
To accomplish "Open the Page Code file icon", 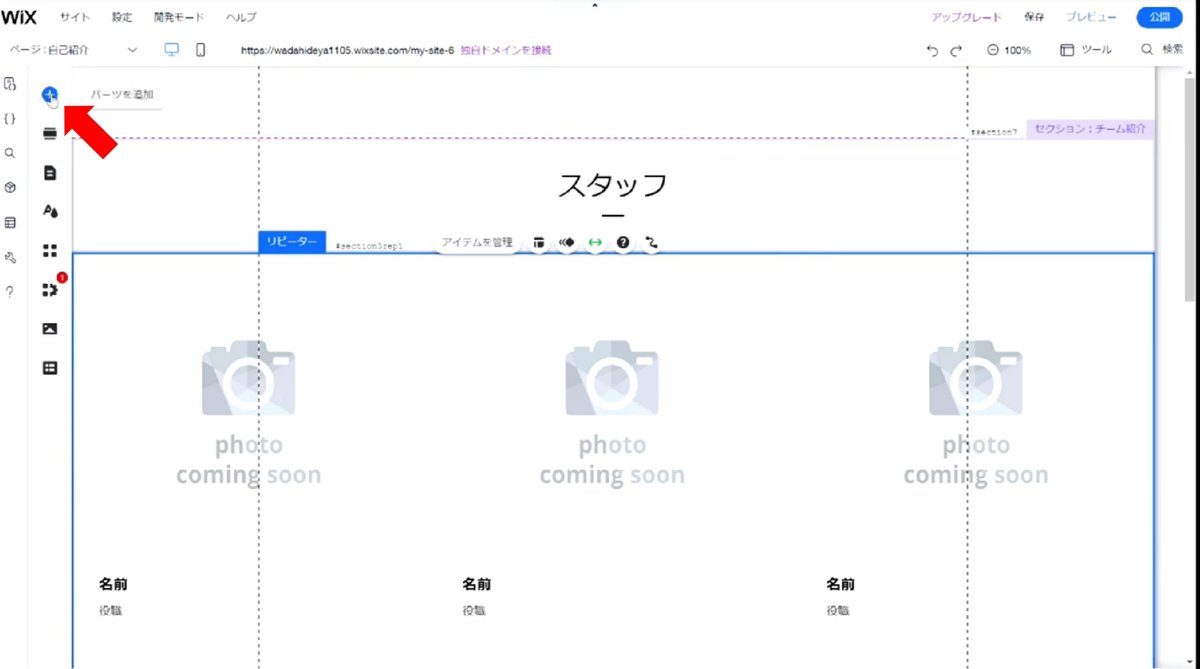I will 10,84.
